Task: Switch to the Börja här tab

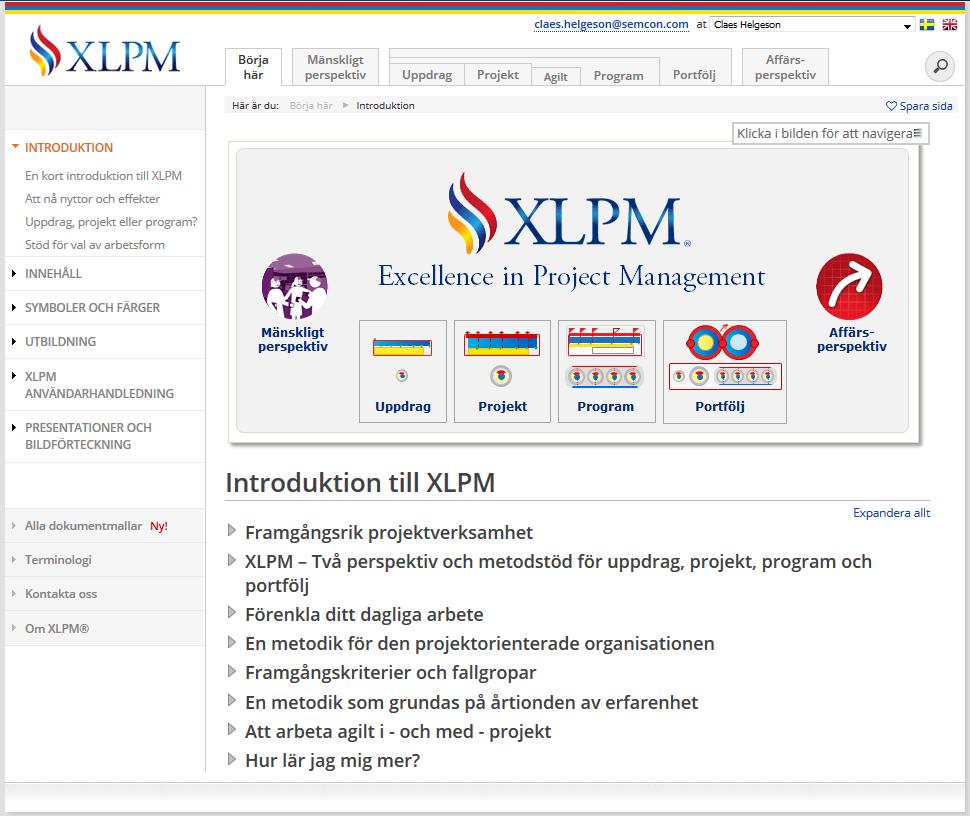Action: coord(253,67)
